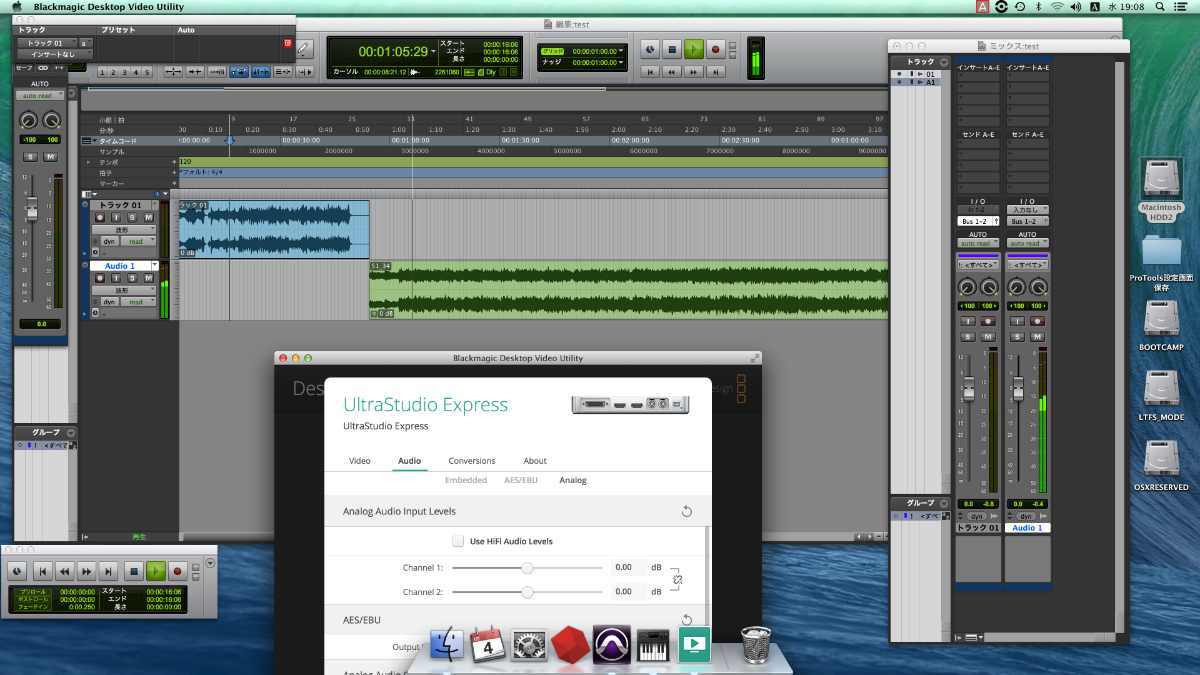The image size is (1200, 675).
Task: Select the Analog audio sub-tab
Action: click(573, 480)
